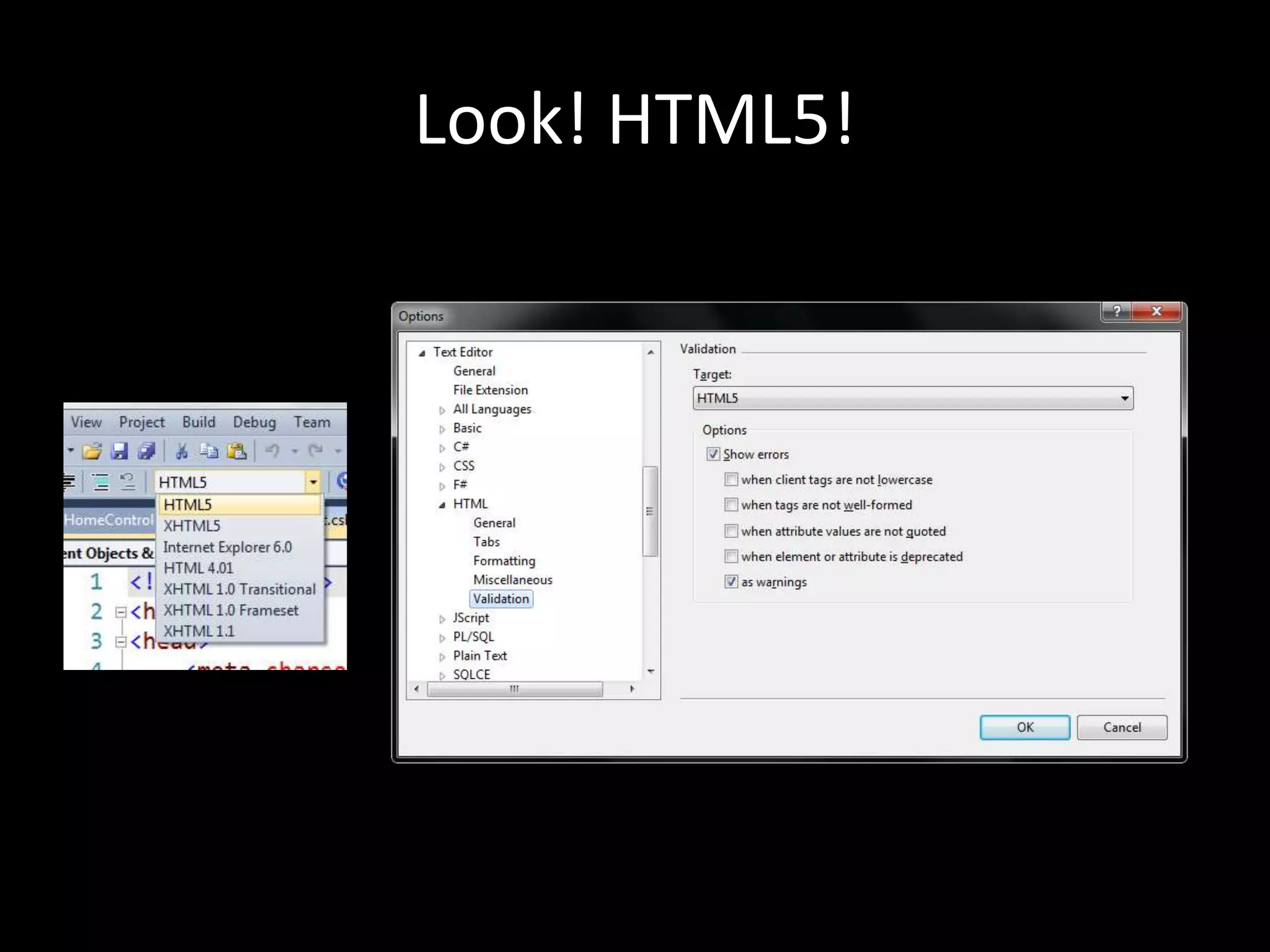Click the Cancel button
This screenshot has width=1270, height=952.
[x=1122, y=727]
